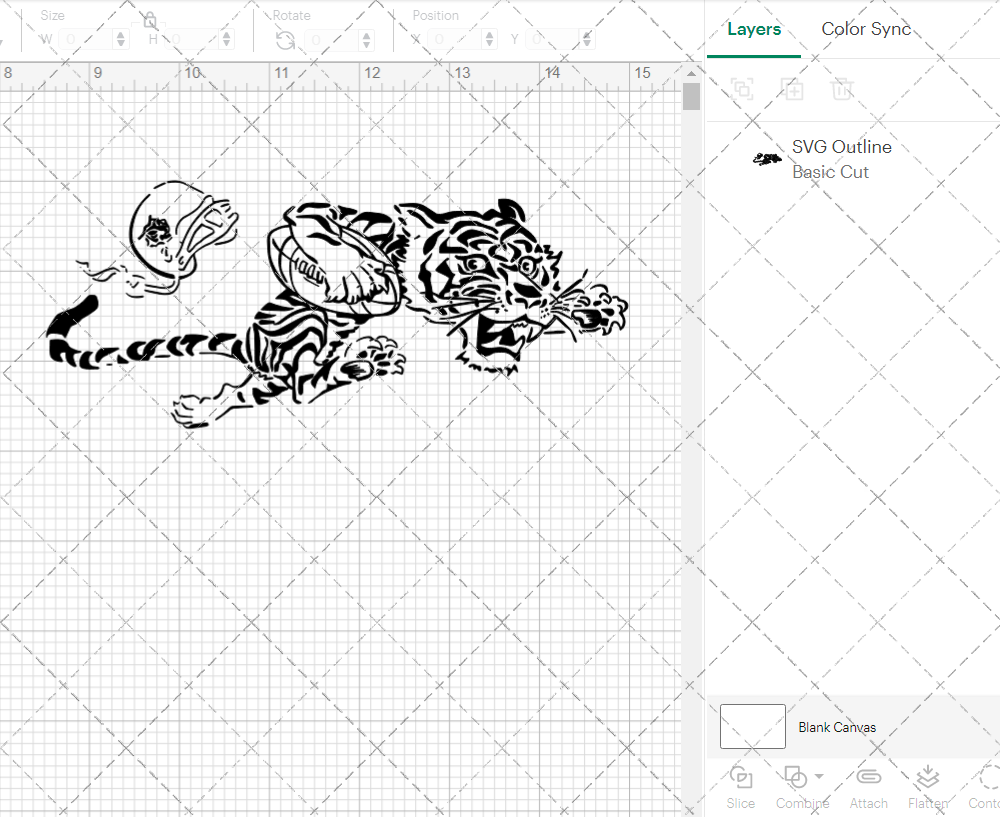This screenshot has width=1000, height=817.
Task: Click the canvas vertical scrollbar up arrow
Action: (691, 73)
